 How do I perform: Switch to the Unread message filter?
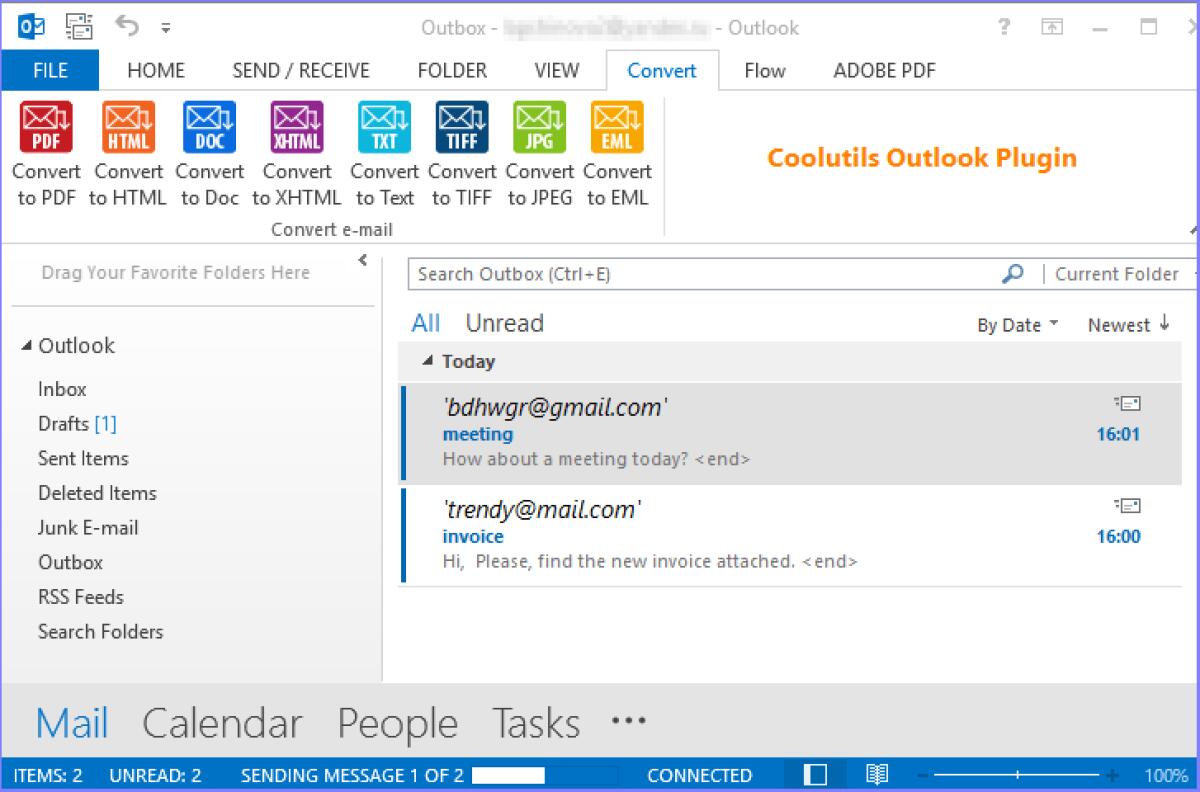[x=504, y=322]
